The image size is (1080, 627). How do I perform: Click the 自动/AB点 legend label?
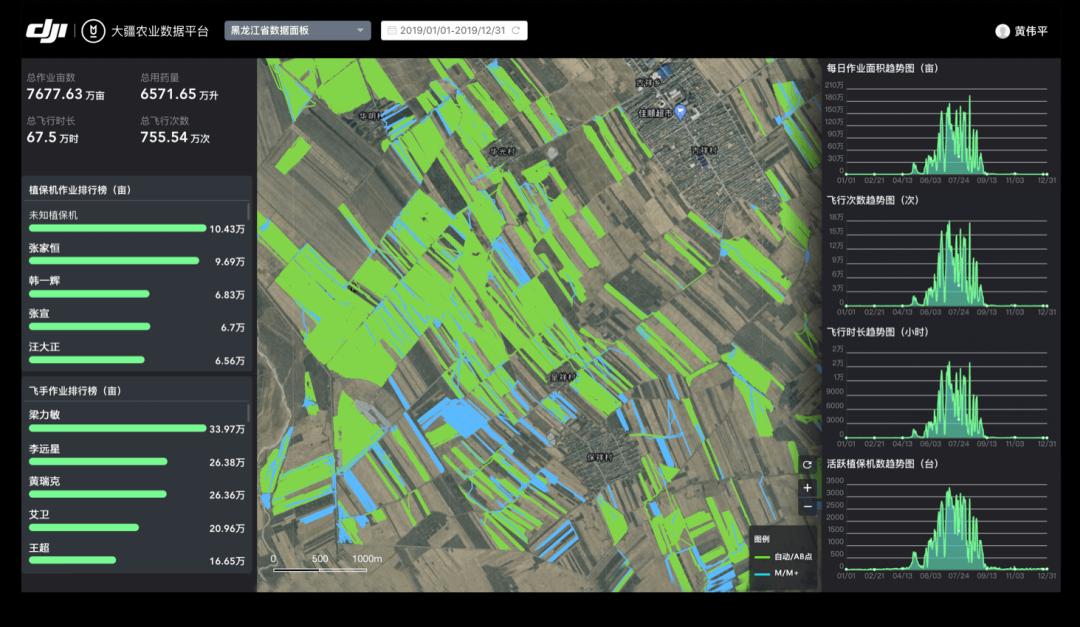click(793, 557)
